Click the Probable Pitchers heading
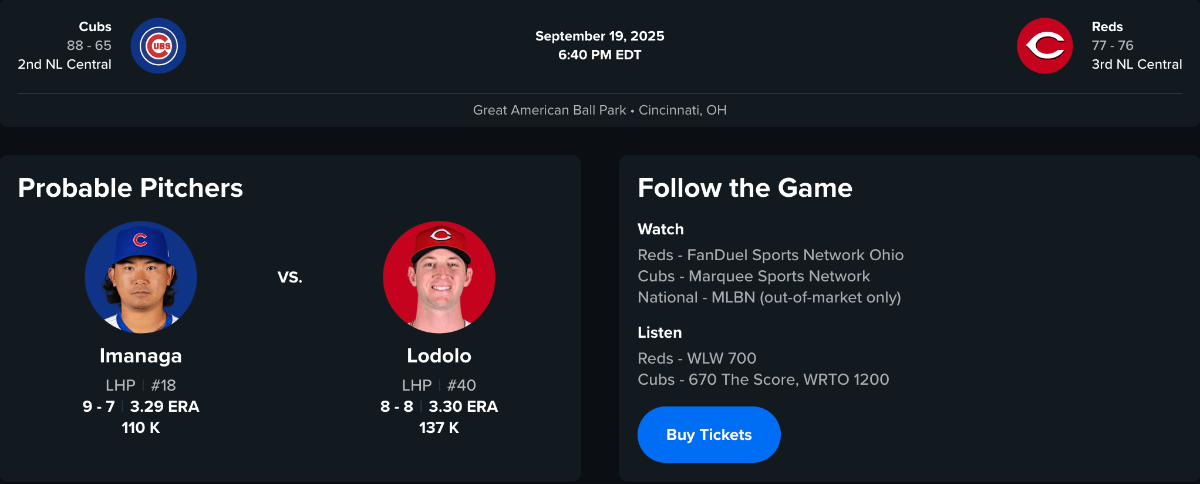The image size is (1200, 484). click(130, 188)
